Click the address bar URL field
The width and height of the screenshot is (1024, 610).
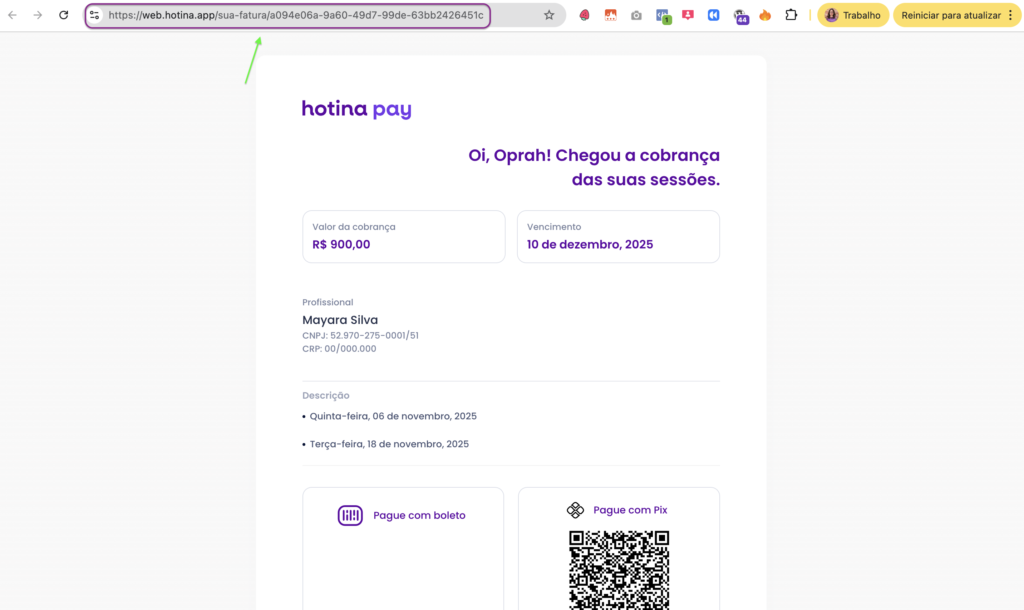300,15
